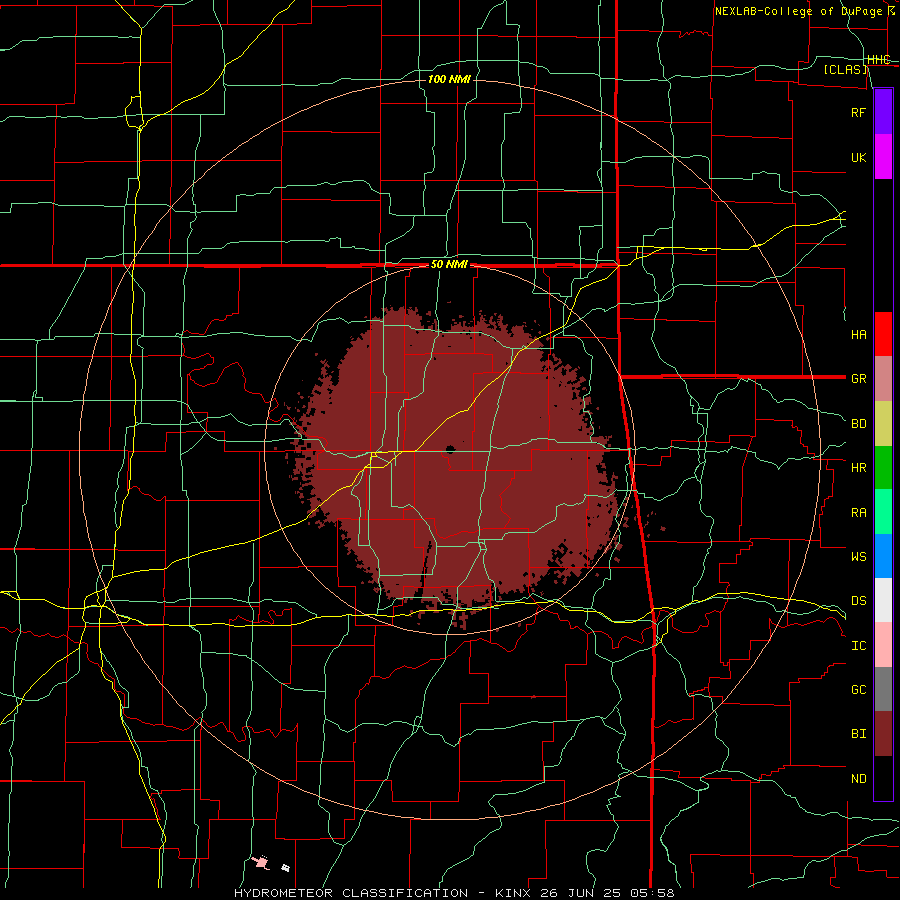The width and height of the screenshot is (900, 900).
Task: Click the UK legend label
Action: [x=858, y=157]
